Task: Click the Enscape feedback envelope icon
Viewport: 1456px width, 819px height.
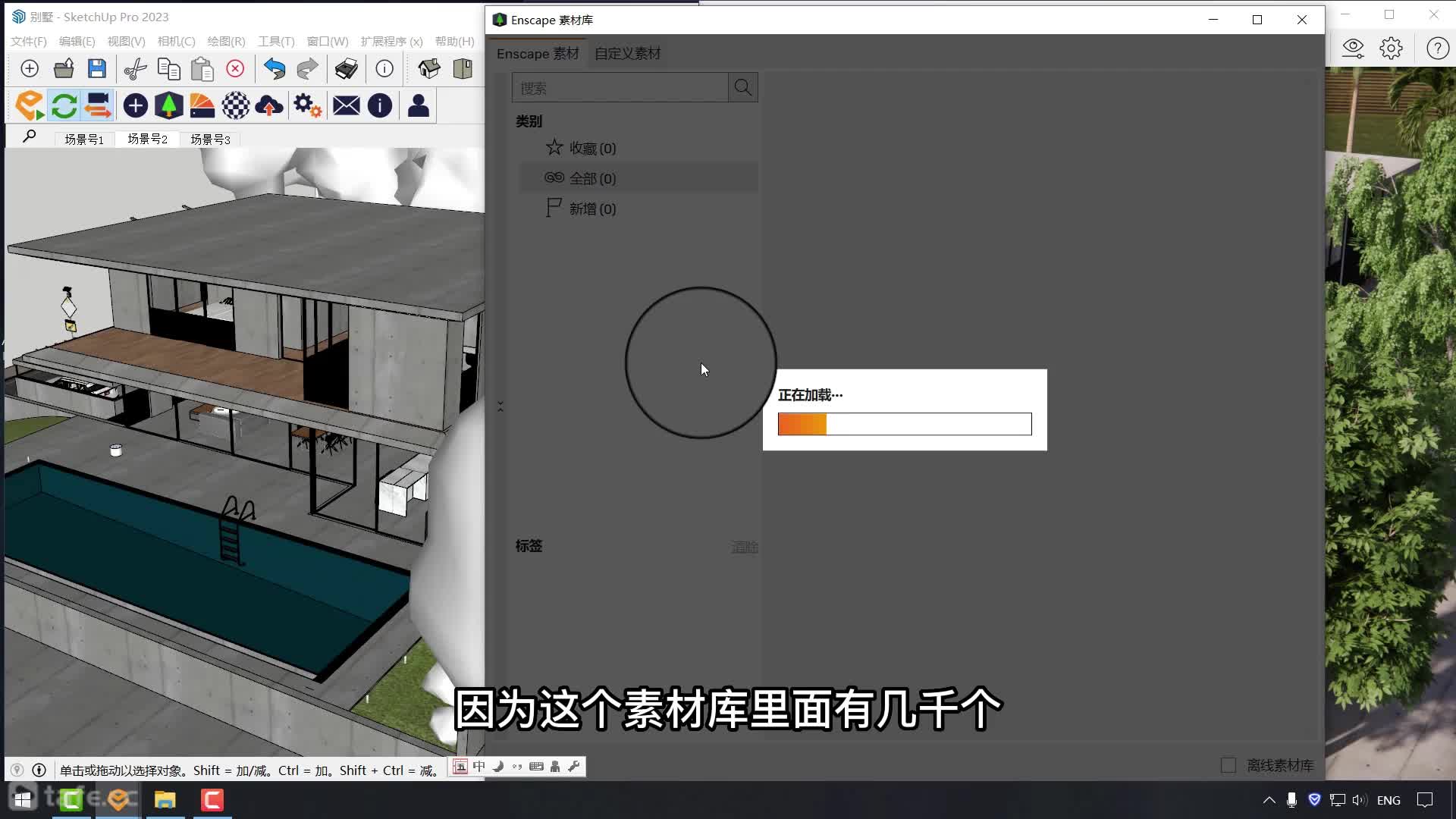Action: click(347, 105)
